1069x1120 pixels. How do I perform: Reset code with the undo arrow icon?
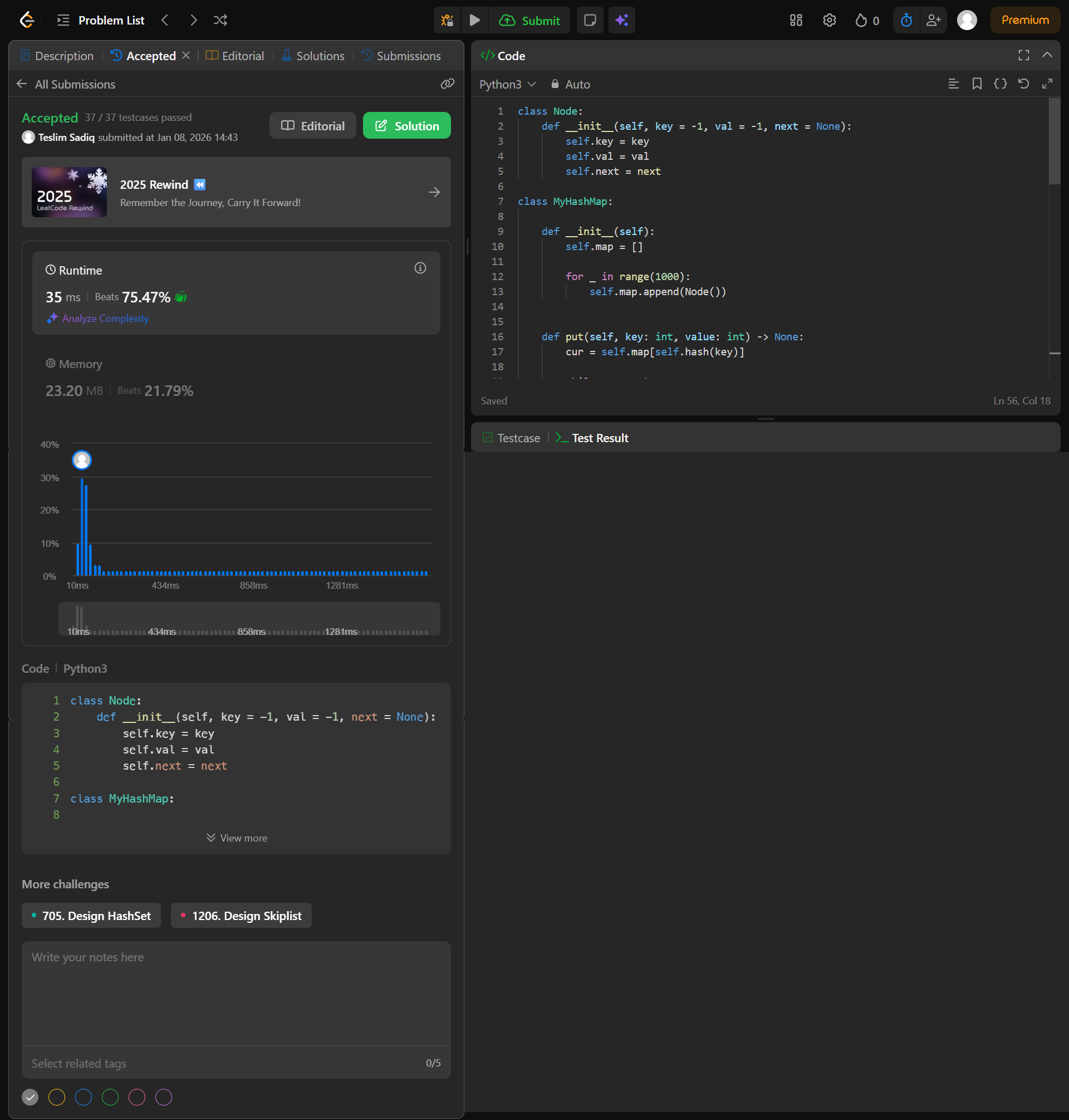pyautogui.click(x=1023, y=84)
